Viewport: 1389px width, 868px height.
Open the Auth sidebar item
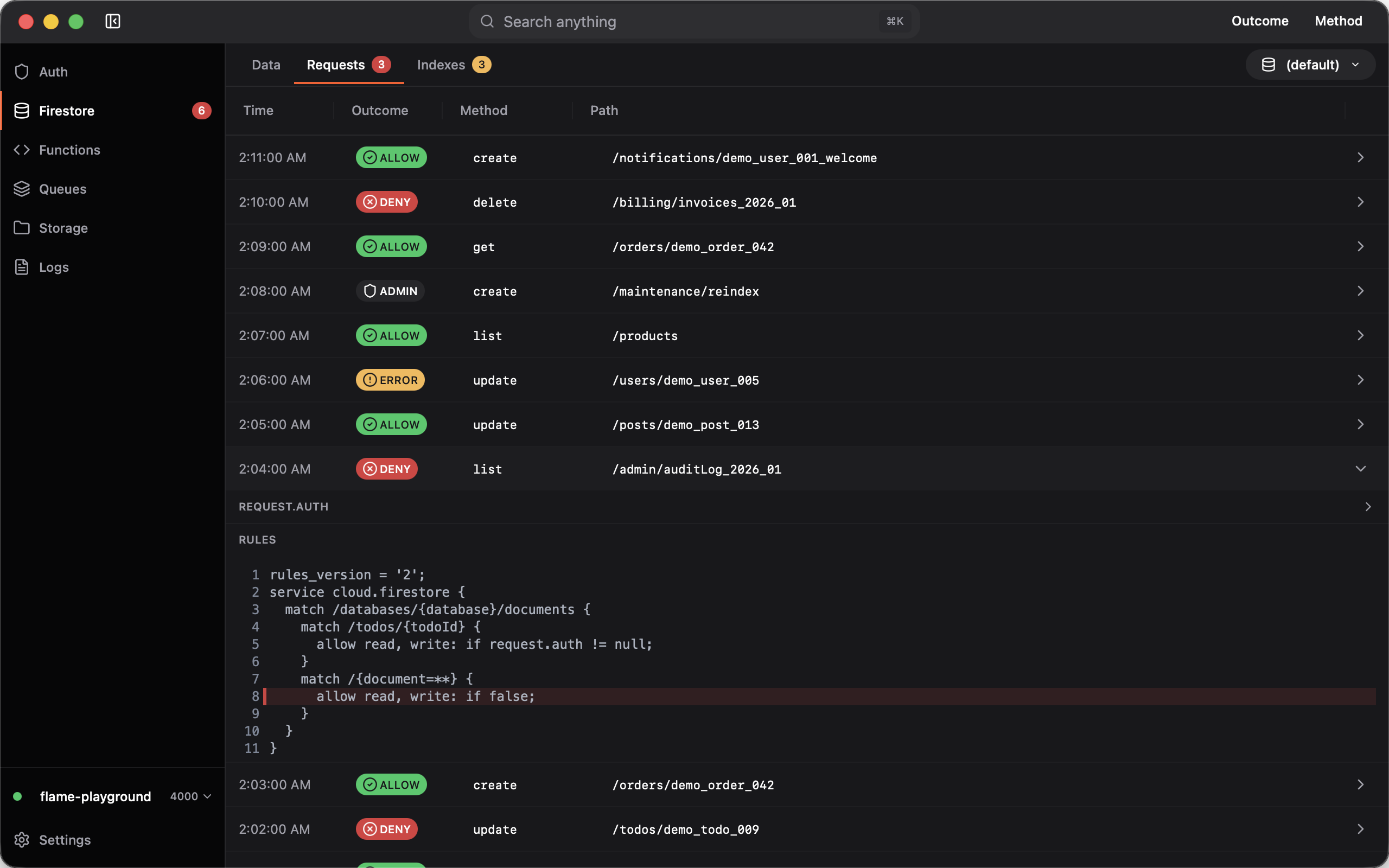pos(112,72)
